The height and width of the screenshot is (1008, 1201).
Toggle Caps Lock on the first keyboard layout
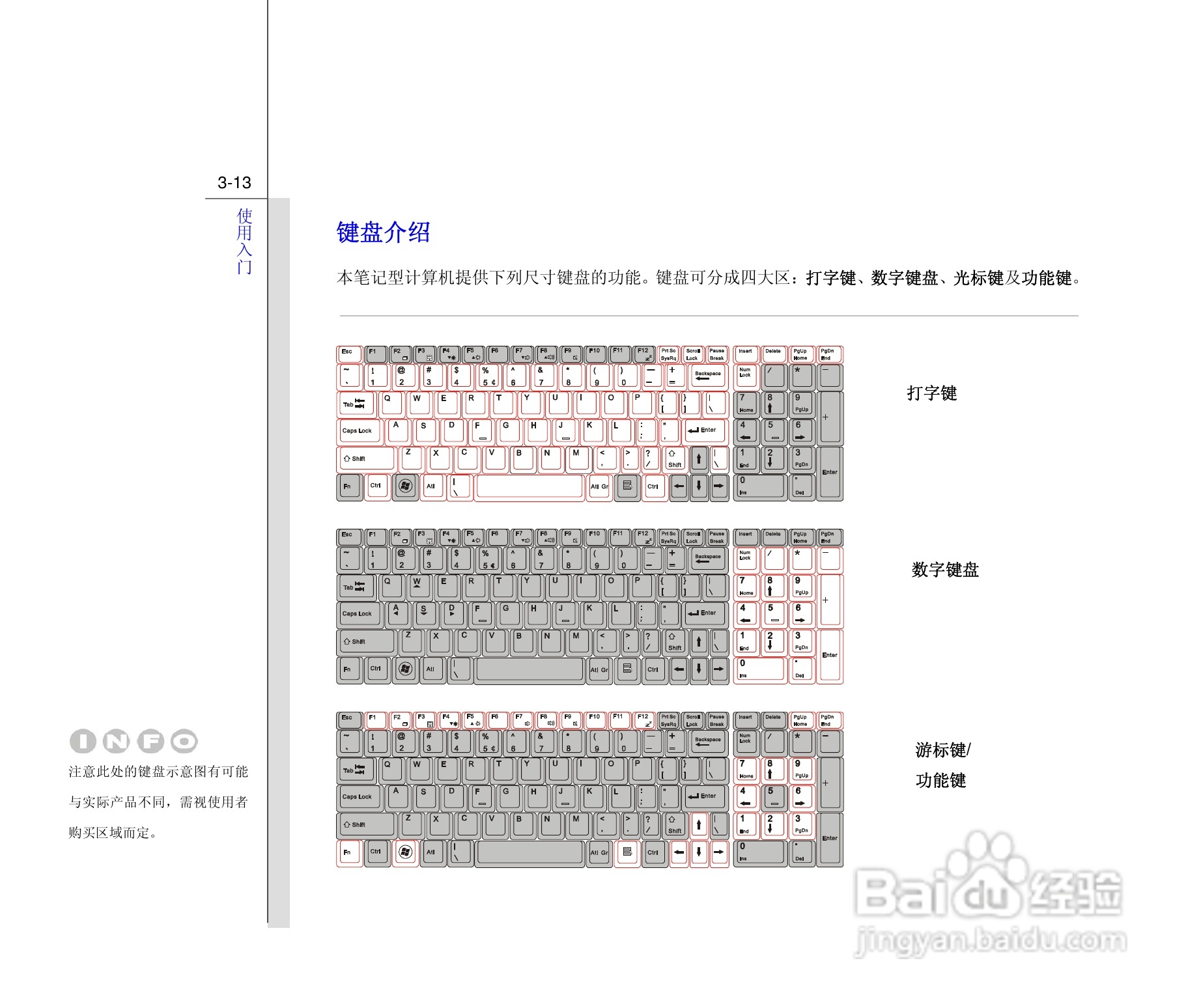(359, 430)
